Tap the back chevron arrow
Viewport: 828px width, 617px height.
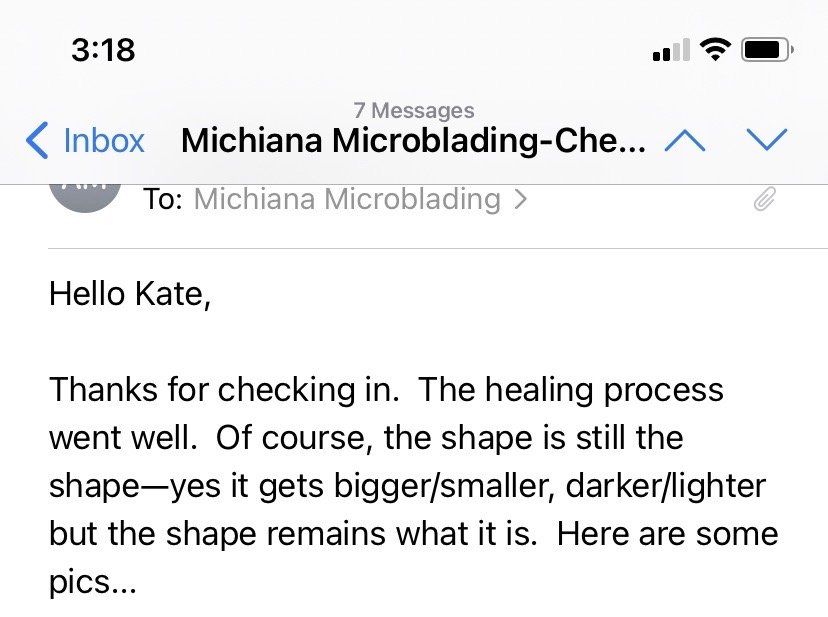37,141
